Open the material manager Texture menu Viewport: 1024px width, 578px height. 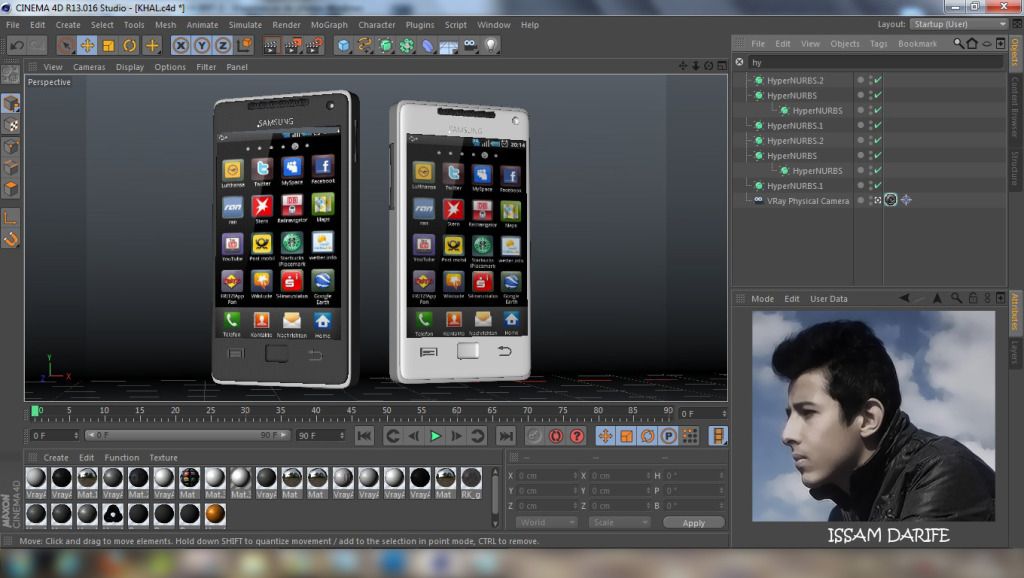click(163, 458)
